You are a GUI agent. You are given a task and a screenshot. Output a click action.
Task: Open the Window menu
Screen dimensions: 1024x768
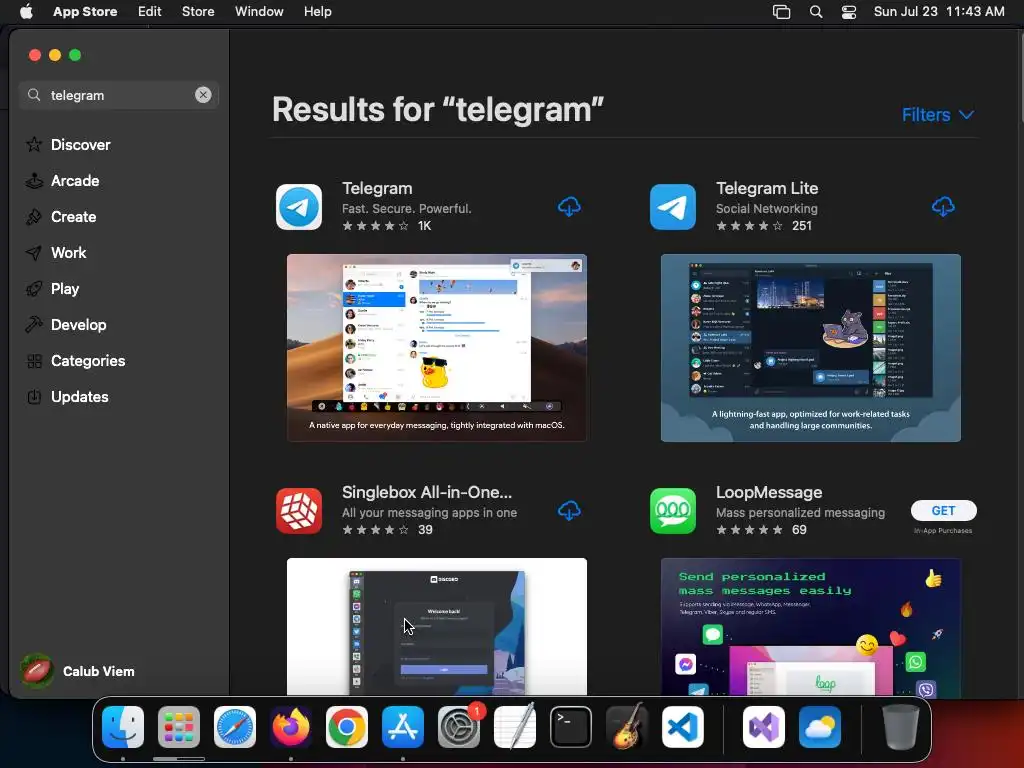pos(259,11)
